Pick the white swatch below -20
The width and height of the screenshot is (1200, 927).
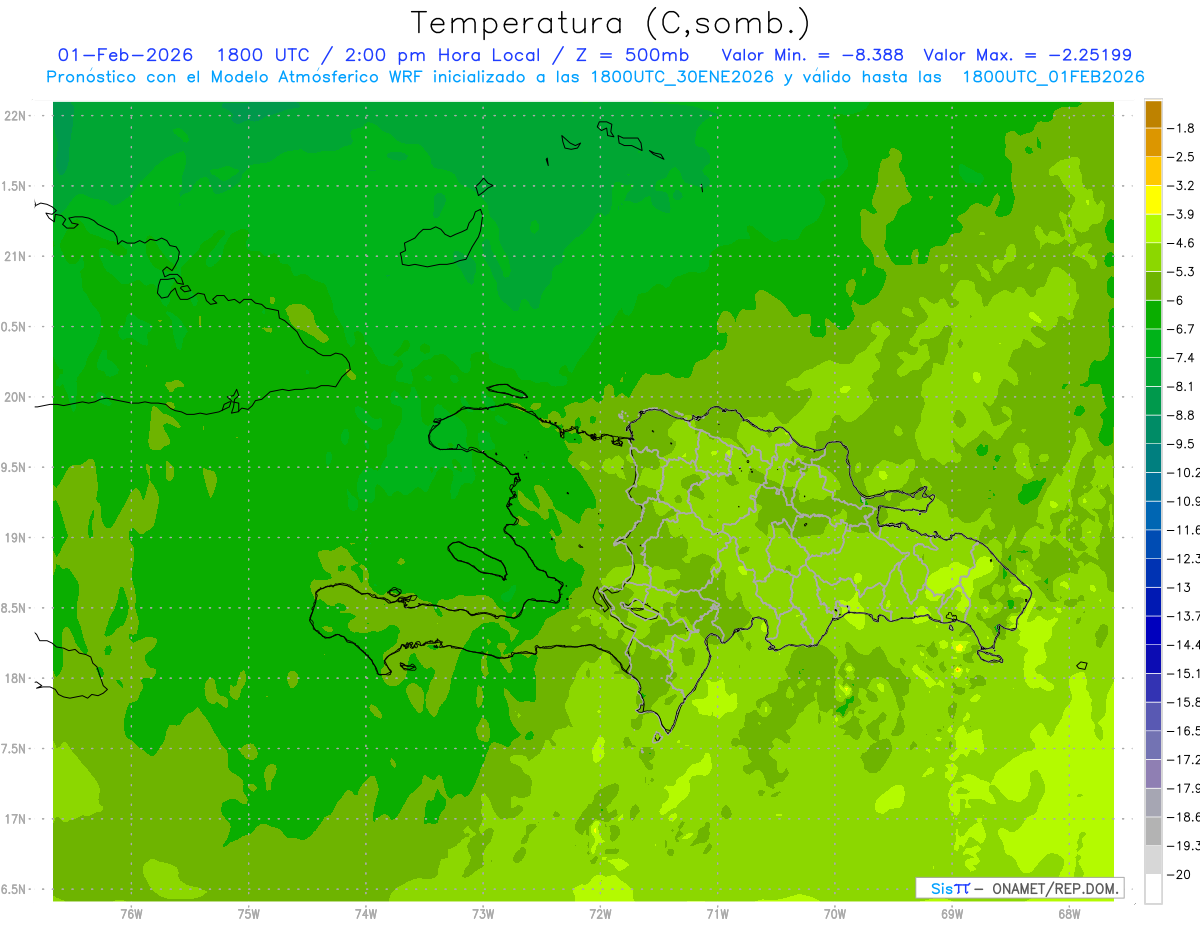click(x=1153, y=889)
